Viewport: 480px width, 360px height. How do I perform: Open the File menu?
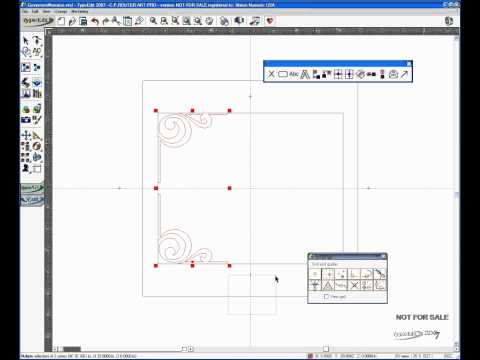click(25, 11)
